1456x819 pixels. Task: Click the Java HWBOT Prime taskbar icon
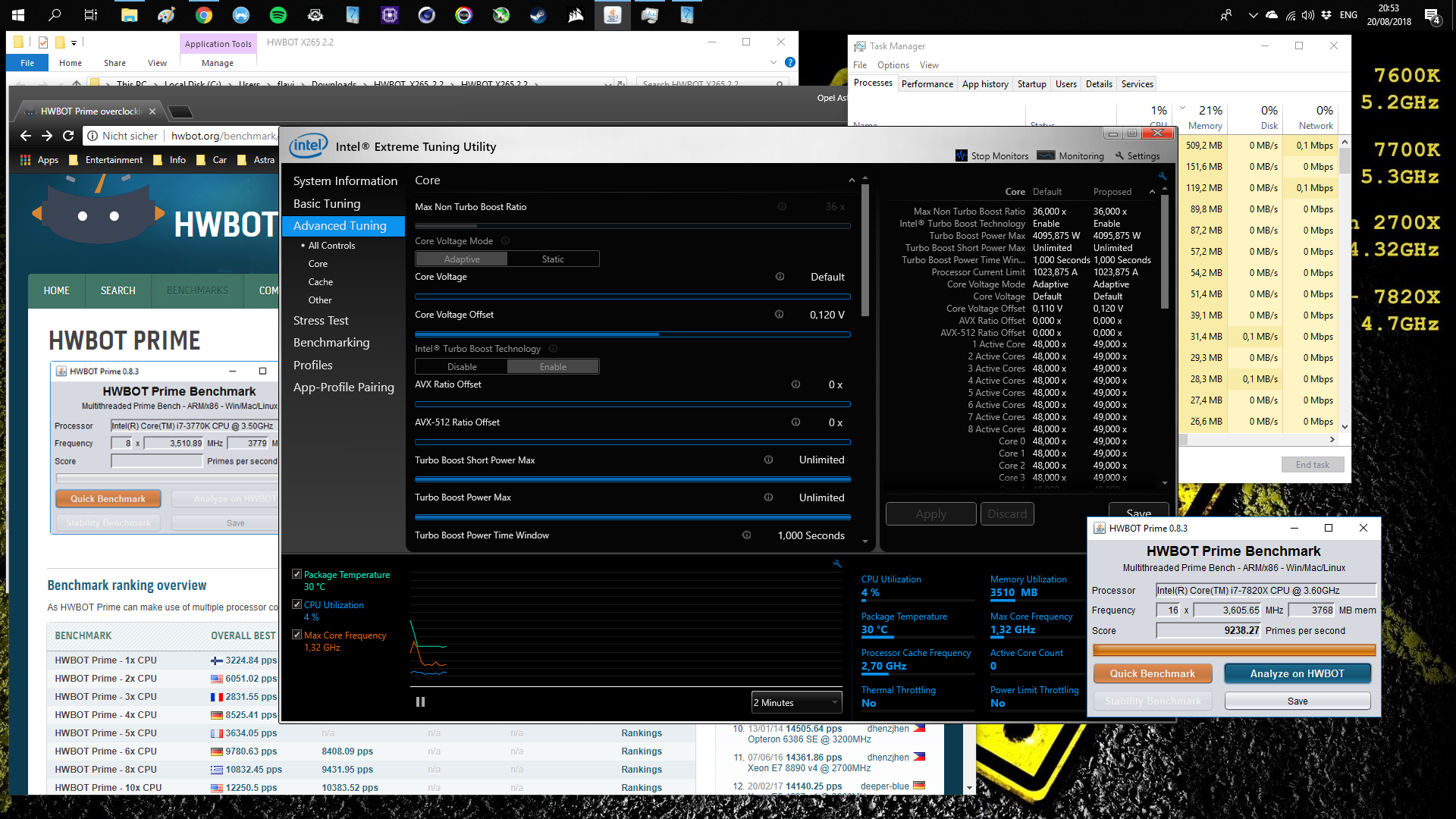point(613,14)
